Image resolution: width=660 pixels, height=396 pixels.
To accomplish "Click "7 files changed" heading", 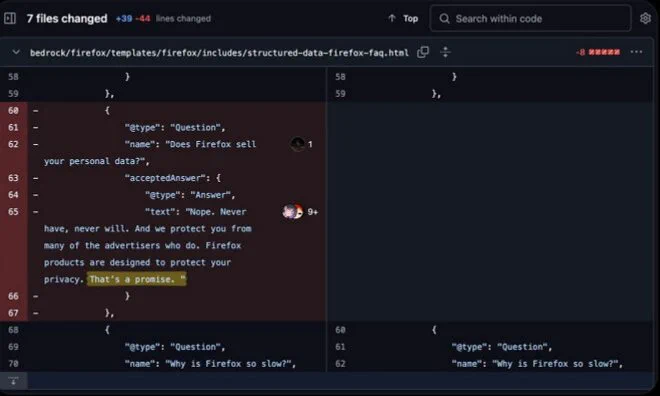I will tap(67, 19).
